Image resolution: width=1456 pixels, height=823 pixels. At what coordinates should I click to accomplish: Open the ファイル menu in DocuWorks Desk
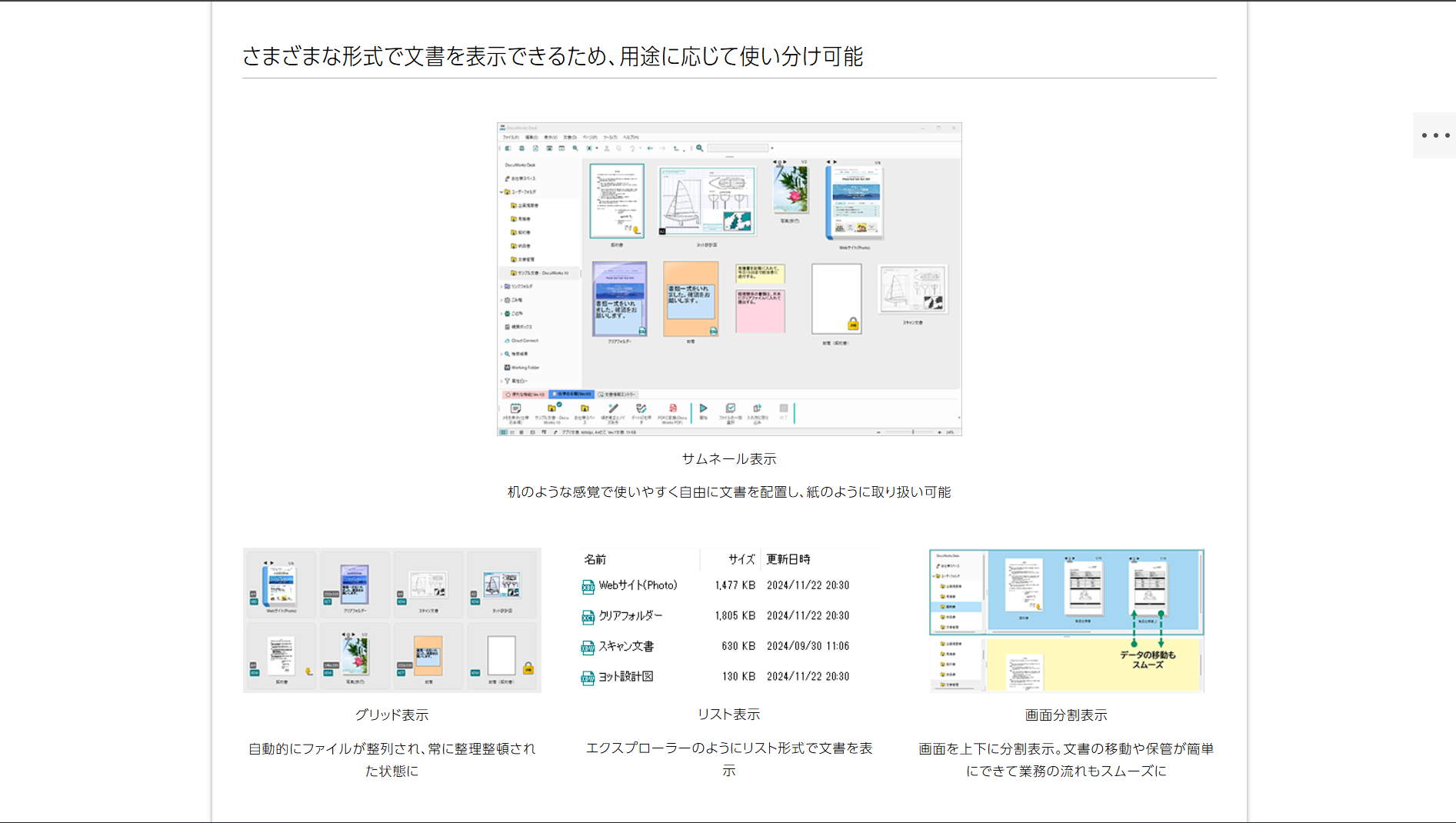point(510,138)
